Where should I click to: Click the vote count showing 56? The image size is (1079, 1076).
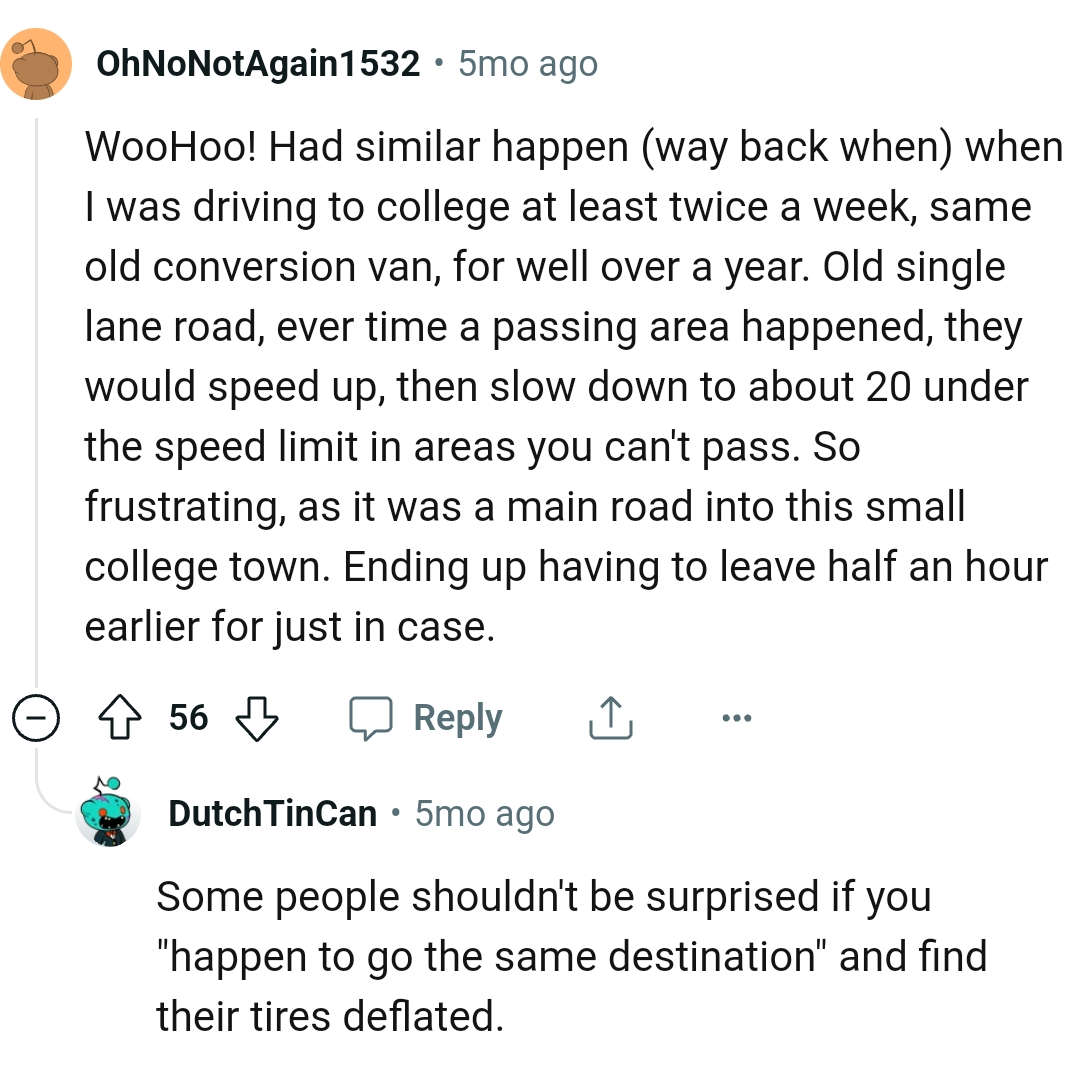188,717
